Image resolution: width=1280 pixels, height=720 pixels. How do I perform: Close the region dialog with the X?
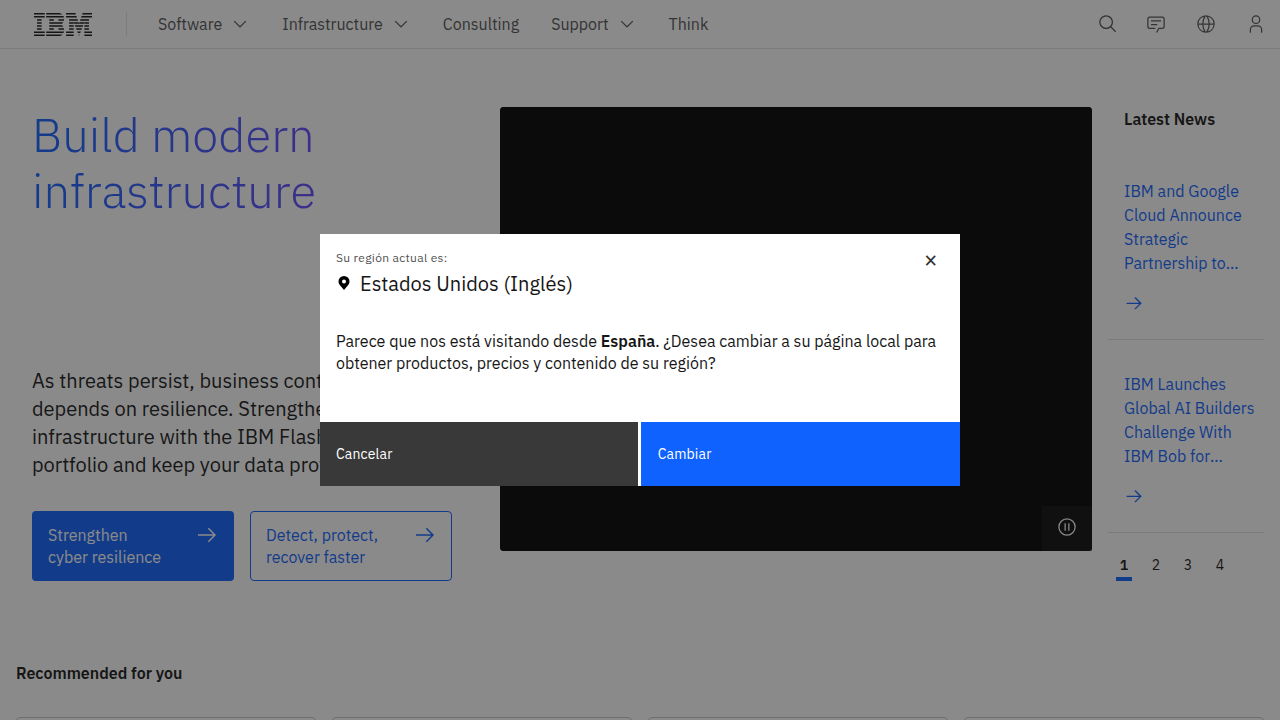pyautogui.click(x=930, y=260)
